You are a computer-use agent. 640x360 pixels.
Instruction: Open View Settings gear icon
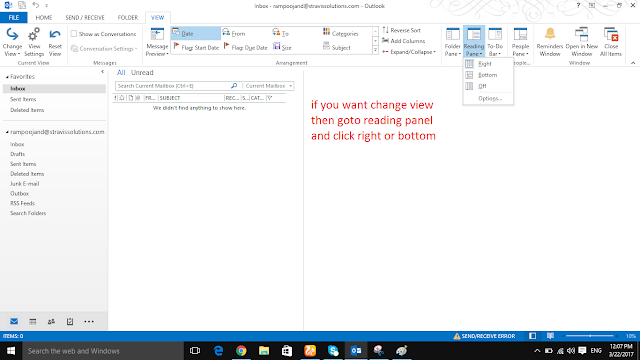click(x=34, y=42)
